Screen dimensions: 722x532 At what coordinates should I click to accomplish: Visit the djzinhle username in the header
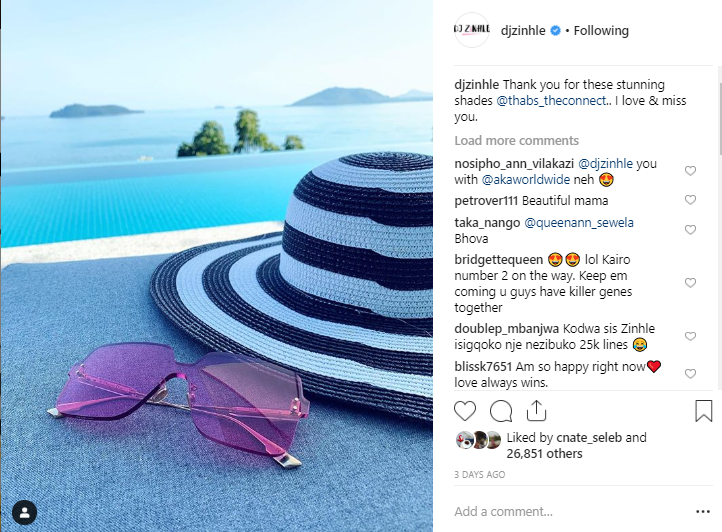523,30
